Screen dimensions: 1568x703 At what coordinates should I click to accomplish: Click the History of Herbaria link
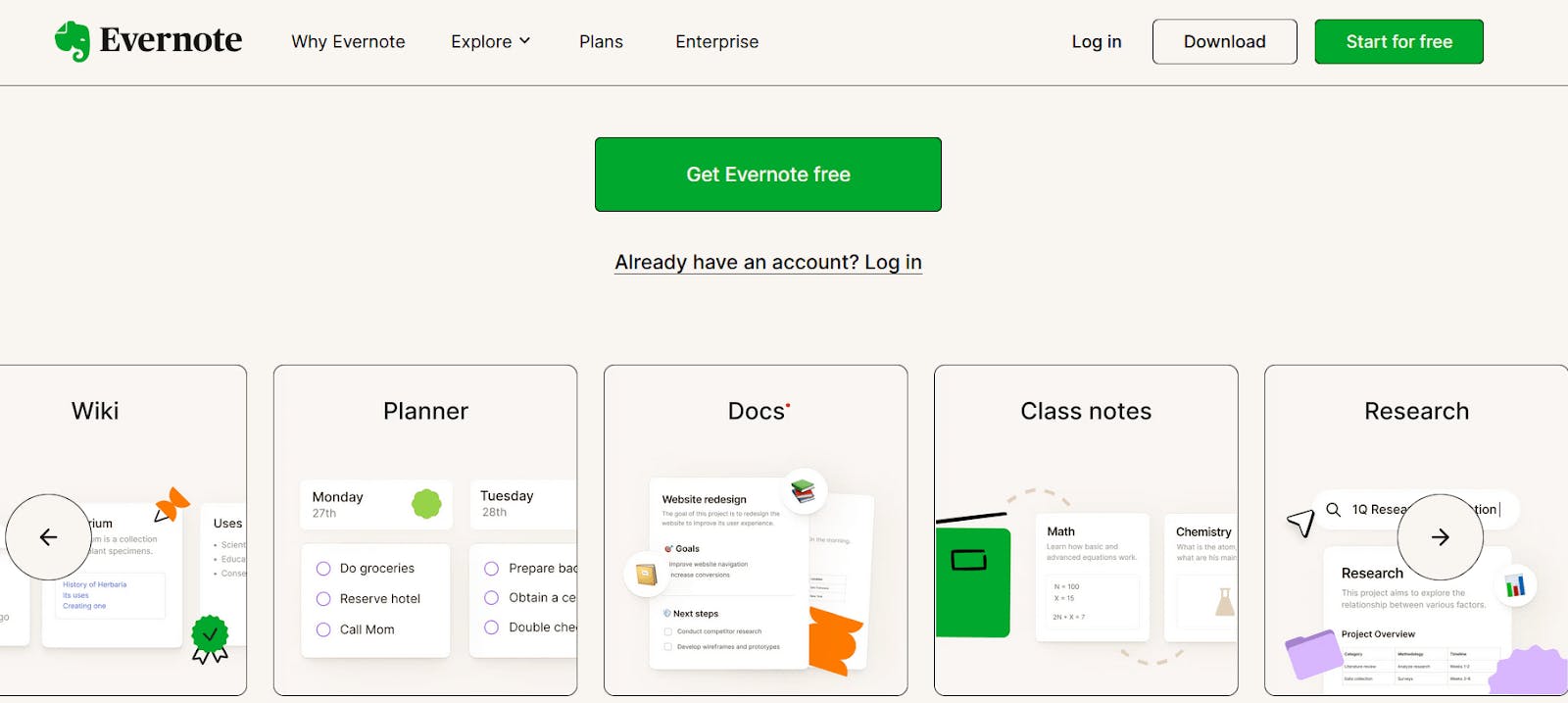tap(94, 584)
